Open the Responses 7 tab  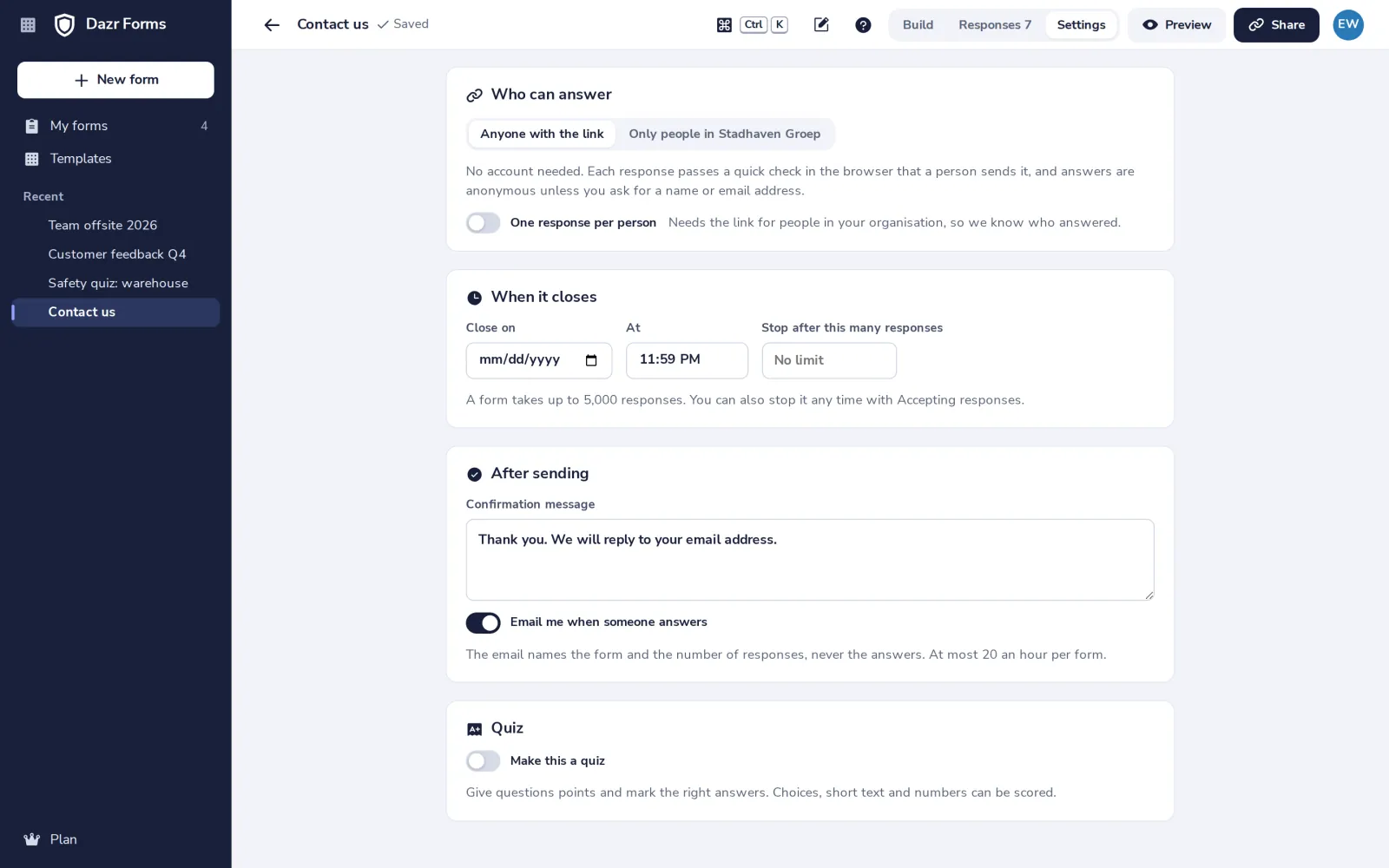pyautogui.click(x=995, y=25)
